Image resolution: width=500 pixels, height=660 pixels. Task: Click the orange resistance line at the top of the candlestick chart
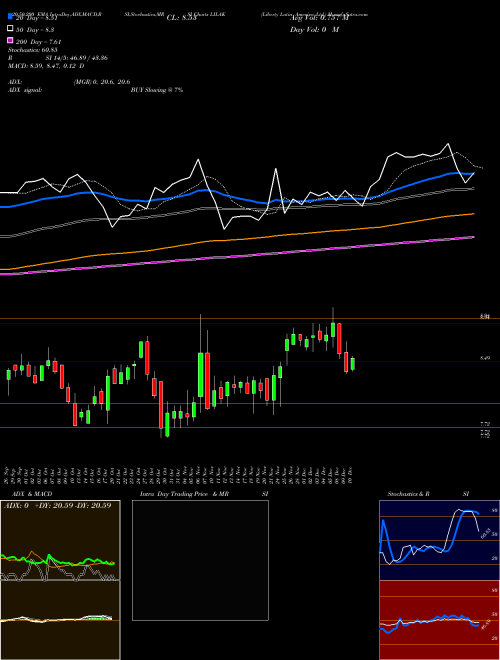250,319
